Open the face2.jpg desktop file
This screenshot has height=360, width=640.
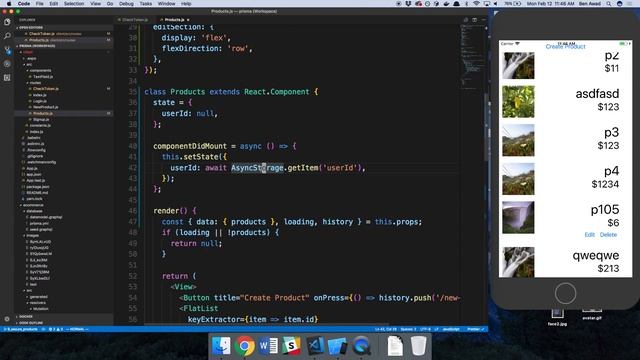557,317
